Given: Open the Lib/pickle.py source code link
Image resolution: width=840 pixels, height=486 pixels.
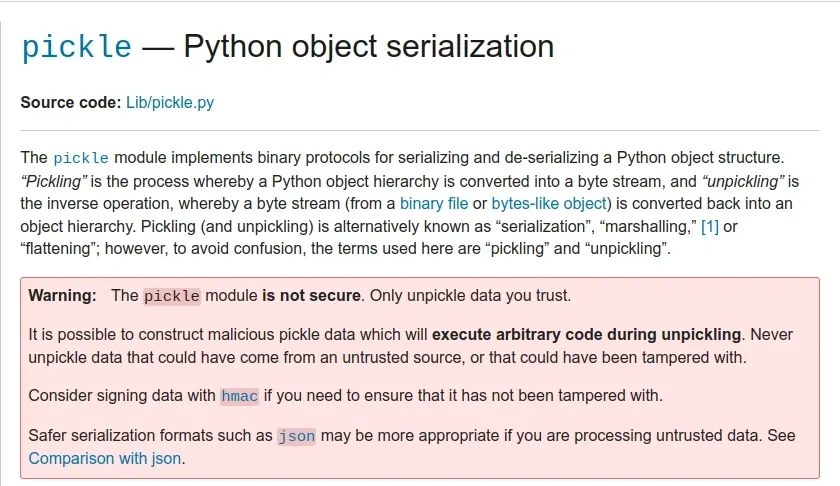Looking at the screenshot, I should click(x=170, y=102).
